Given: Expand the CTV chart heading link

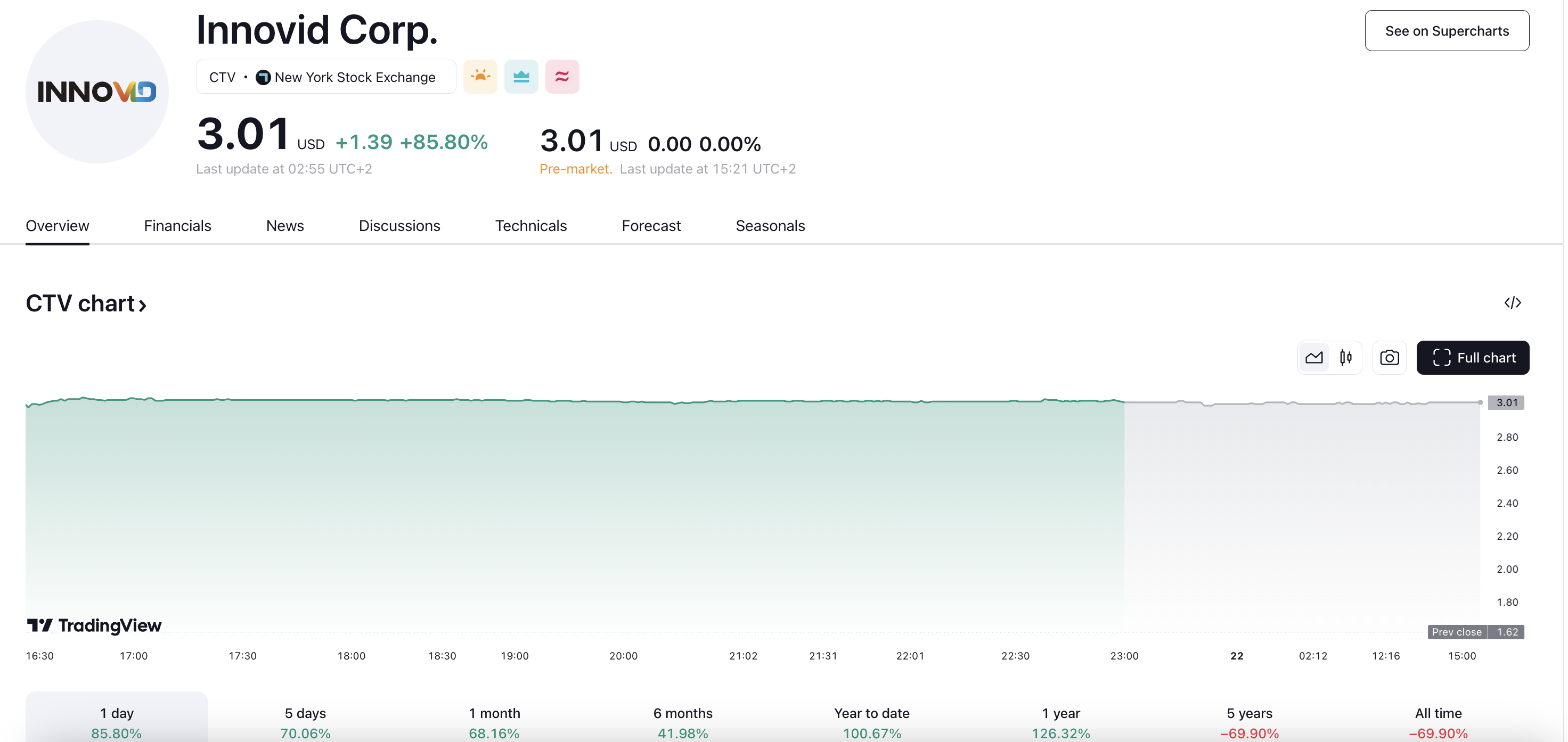Looking at the screenshot, I should [x=86, y=303].
